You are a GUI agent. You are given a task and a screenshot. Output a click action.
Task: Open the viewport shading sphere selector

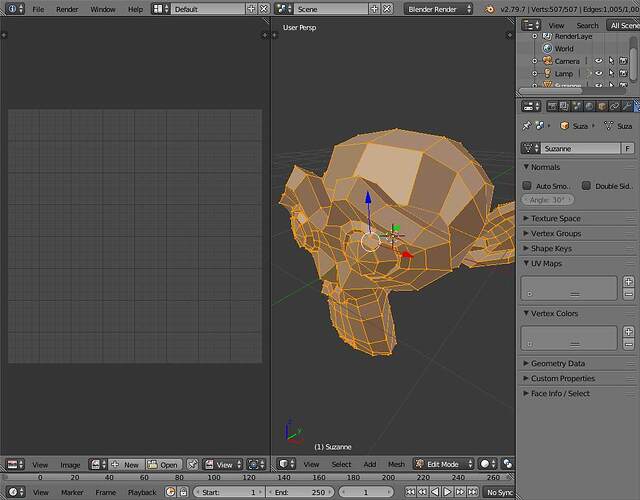[x=487, y=464]
